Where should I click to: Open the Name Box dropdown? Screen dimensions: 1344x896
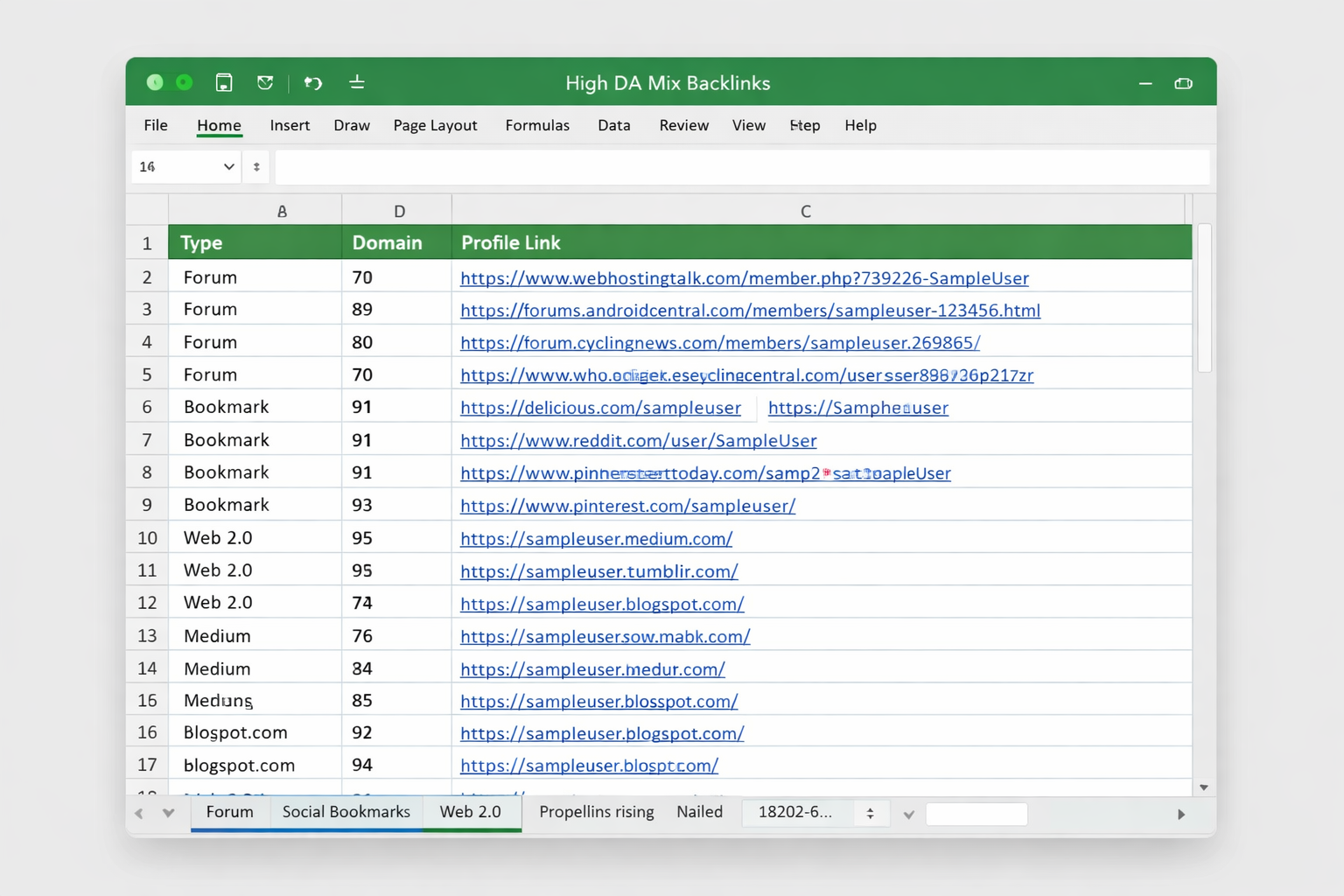227,166
